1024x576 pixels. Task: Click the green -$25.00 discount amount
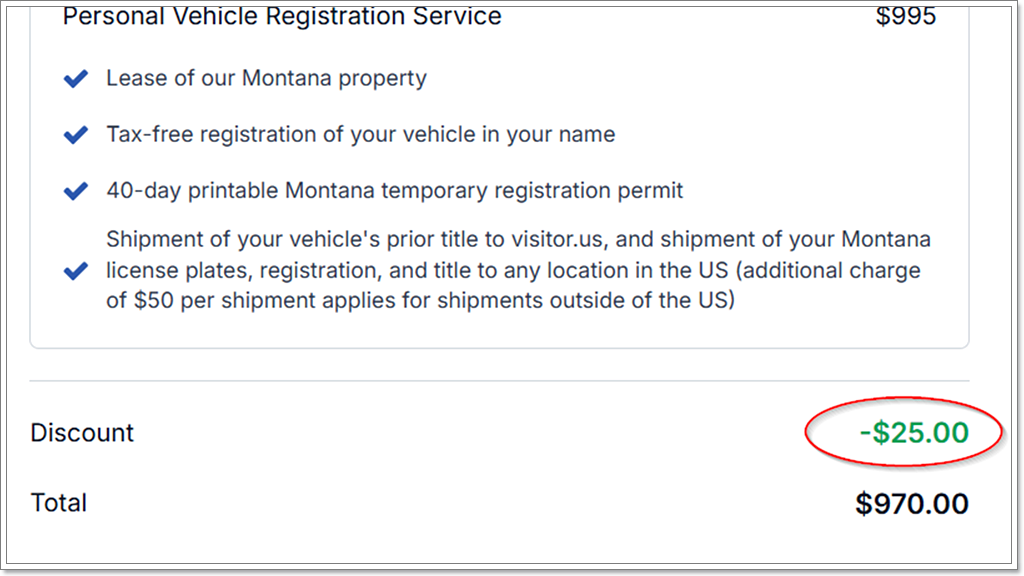[x=914, y=432]
